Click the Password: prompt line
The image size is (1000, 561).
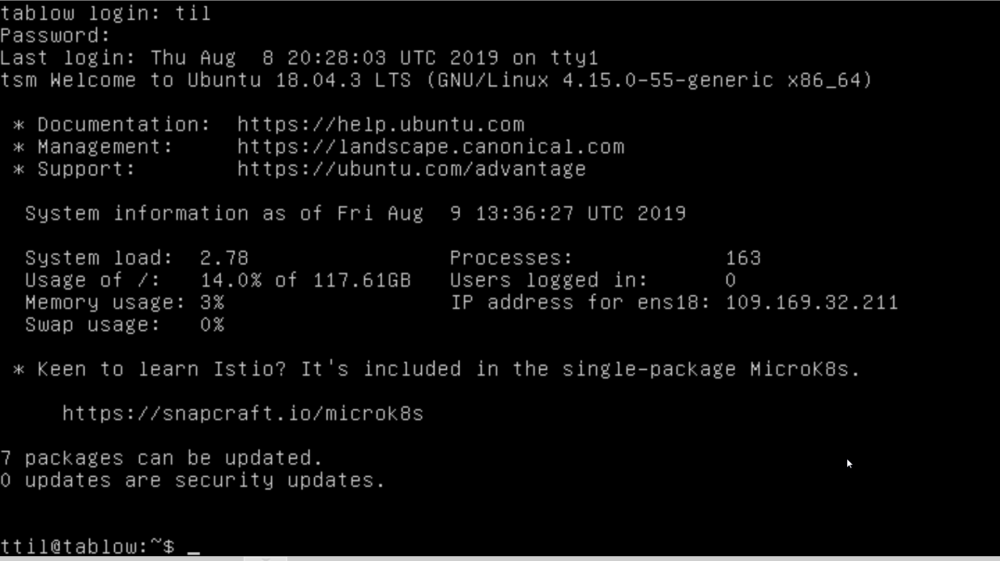[x=55, y=35]
